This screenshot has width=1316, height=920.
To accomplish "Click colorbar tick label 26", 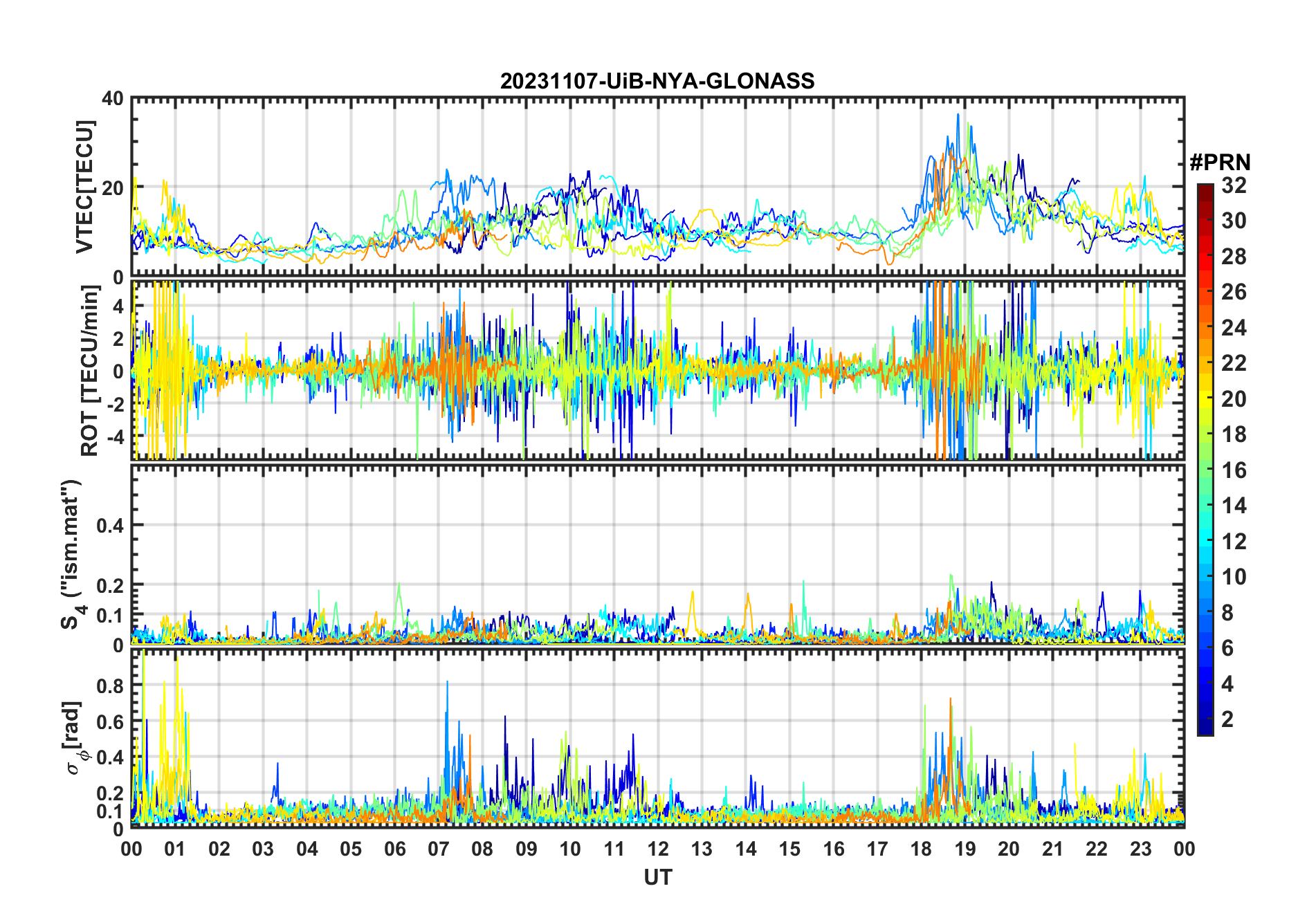I will (1234, 292).
